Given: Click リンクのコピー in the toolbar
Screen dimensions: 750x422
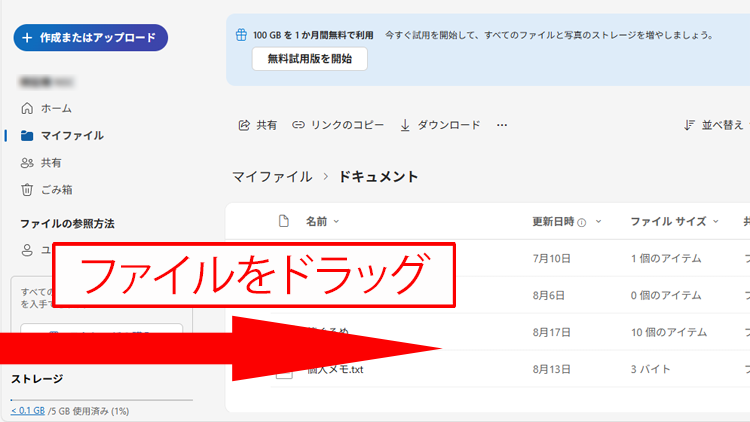Looking at the screenshot, I should 338,125.
